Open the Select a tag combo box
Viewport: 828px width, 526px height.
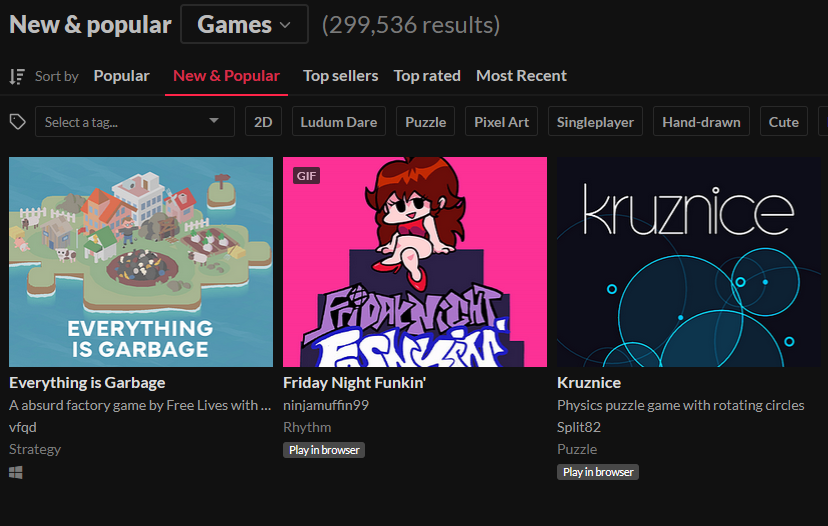[x=135, y=122]
